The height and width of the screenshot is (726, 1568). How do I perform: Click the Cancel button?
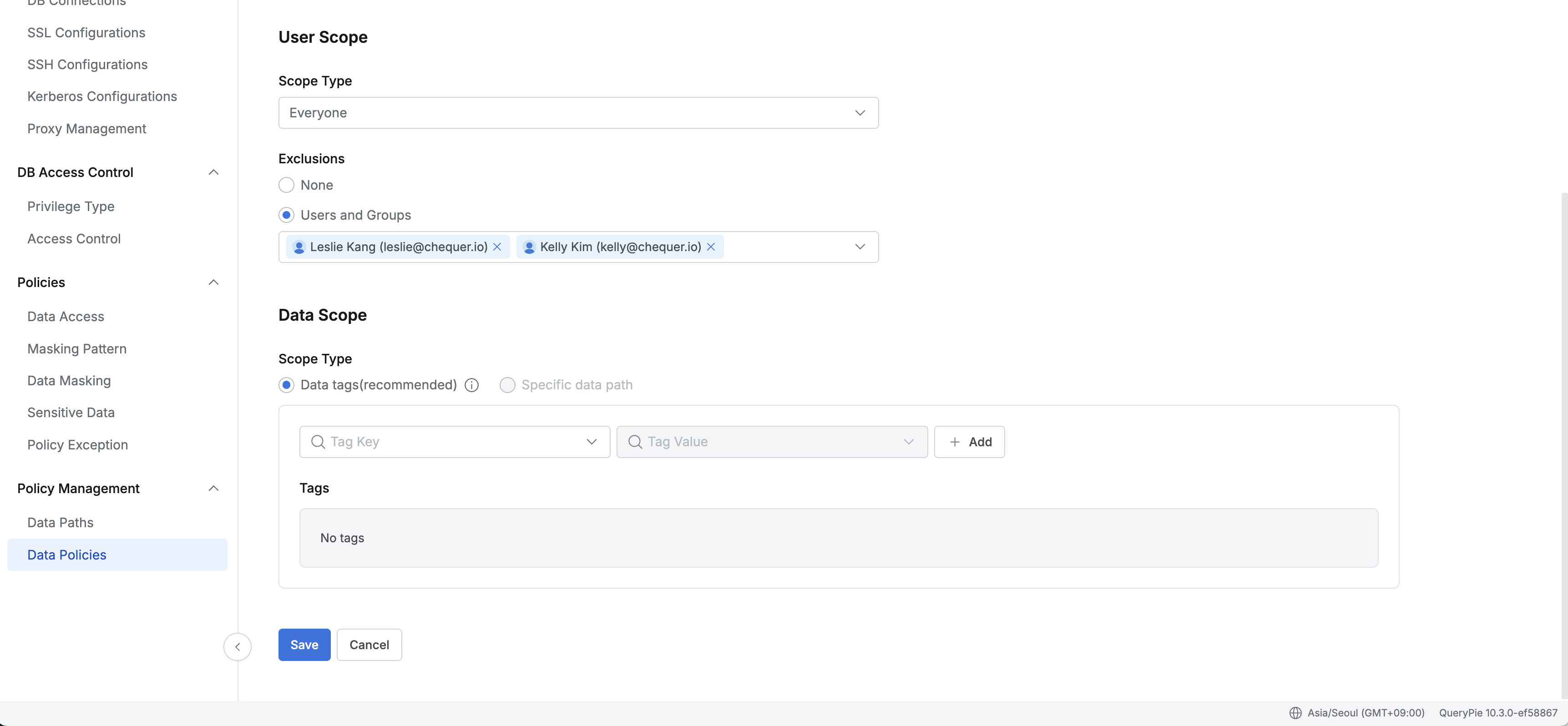coord(369,645)
